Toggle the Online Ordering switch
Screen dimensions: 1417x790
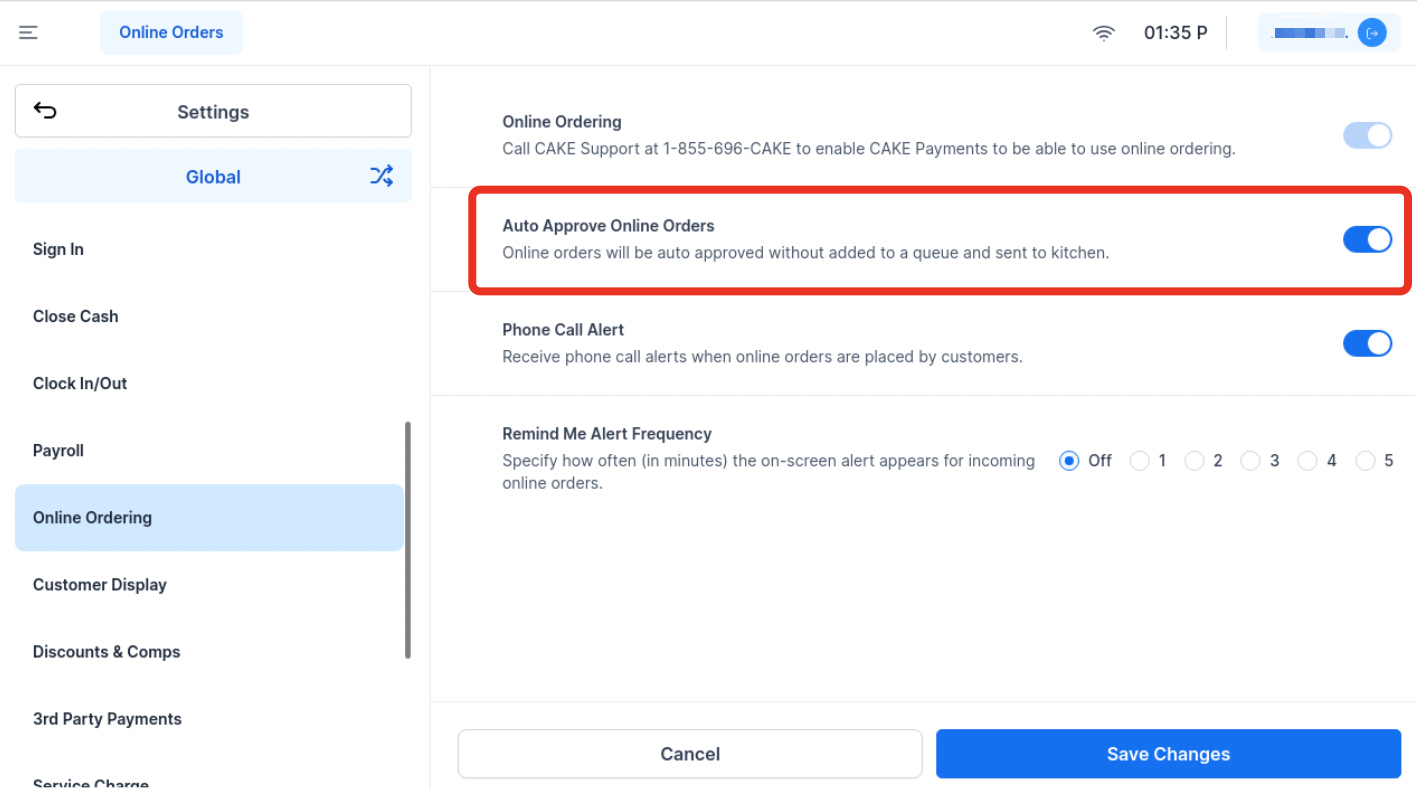coord(1367,135)
